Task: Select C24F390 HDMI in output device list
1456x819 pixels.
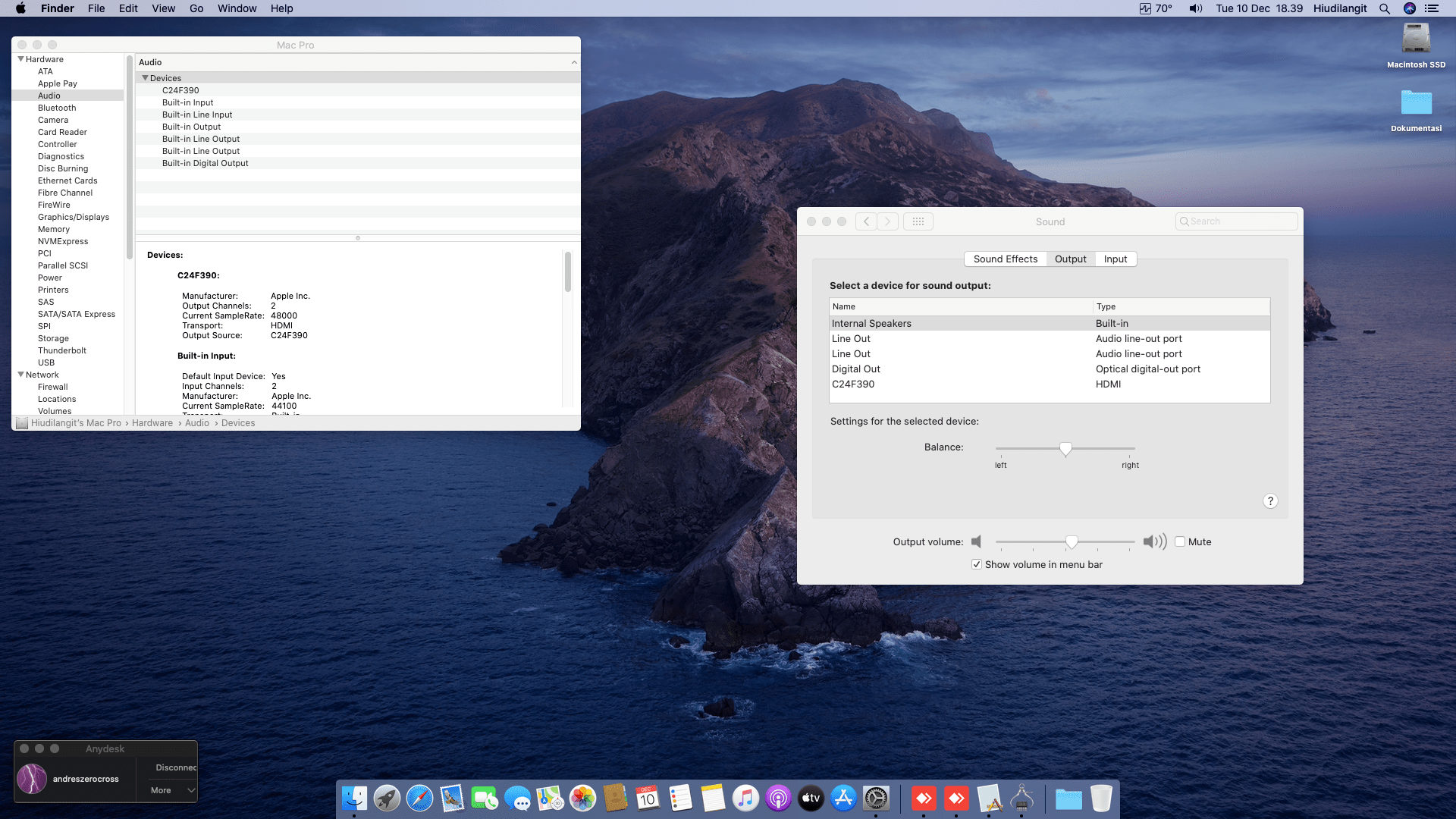Action: pos(853,384)
